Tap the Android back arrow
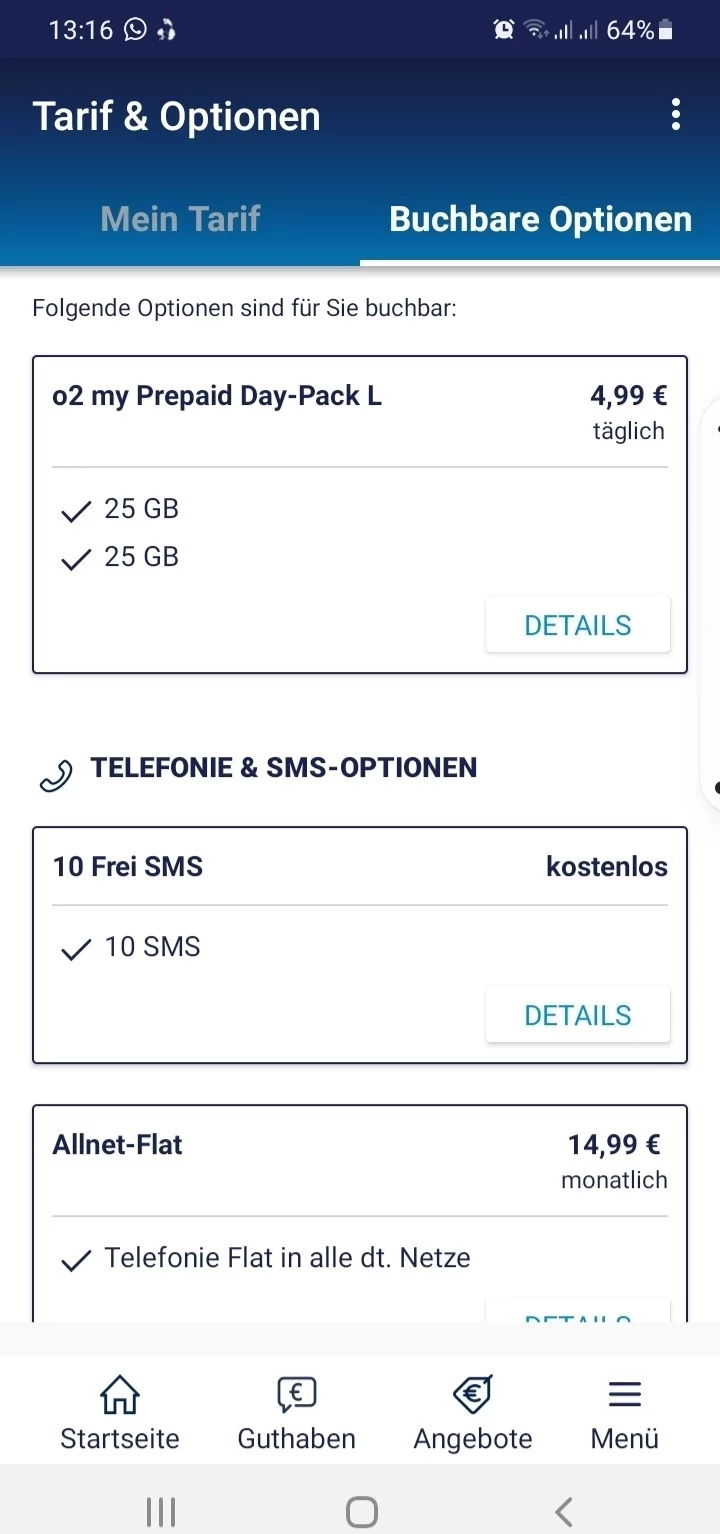The width and height of the screenshot is (720, 1534). 564,1510
